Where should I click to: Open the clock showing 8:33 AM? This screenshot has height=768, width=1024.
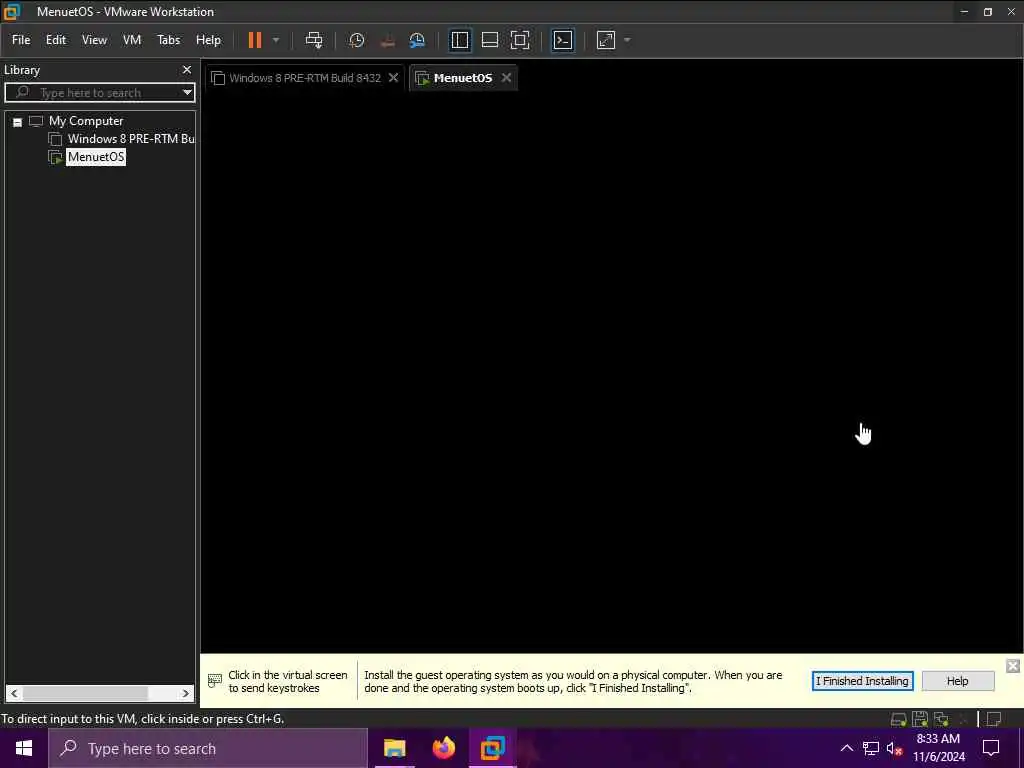click(x=938, y=748)
